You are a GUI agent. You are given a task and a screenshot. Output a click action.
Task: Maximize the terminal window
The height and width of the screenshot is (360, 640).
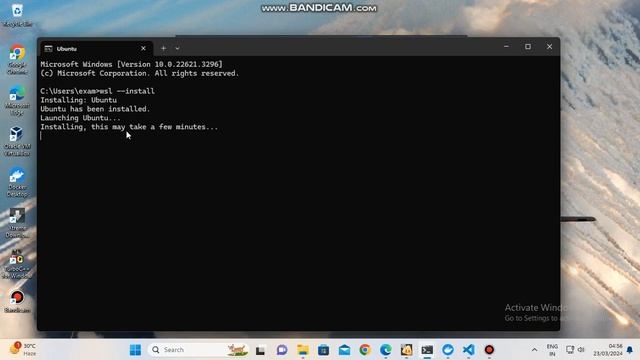528,47
